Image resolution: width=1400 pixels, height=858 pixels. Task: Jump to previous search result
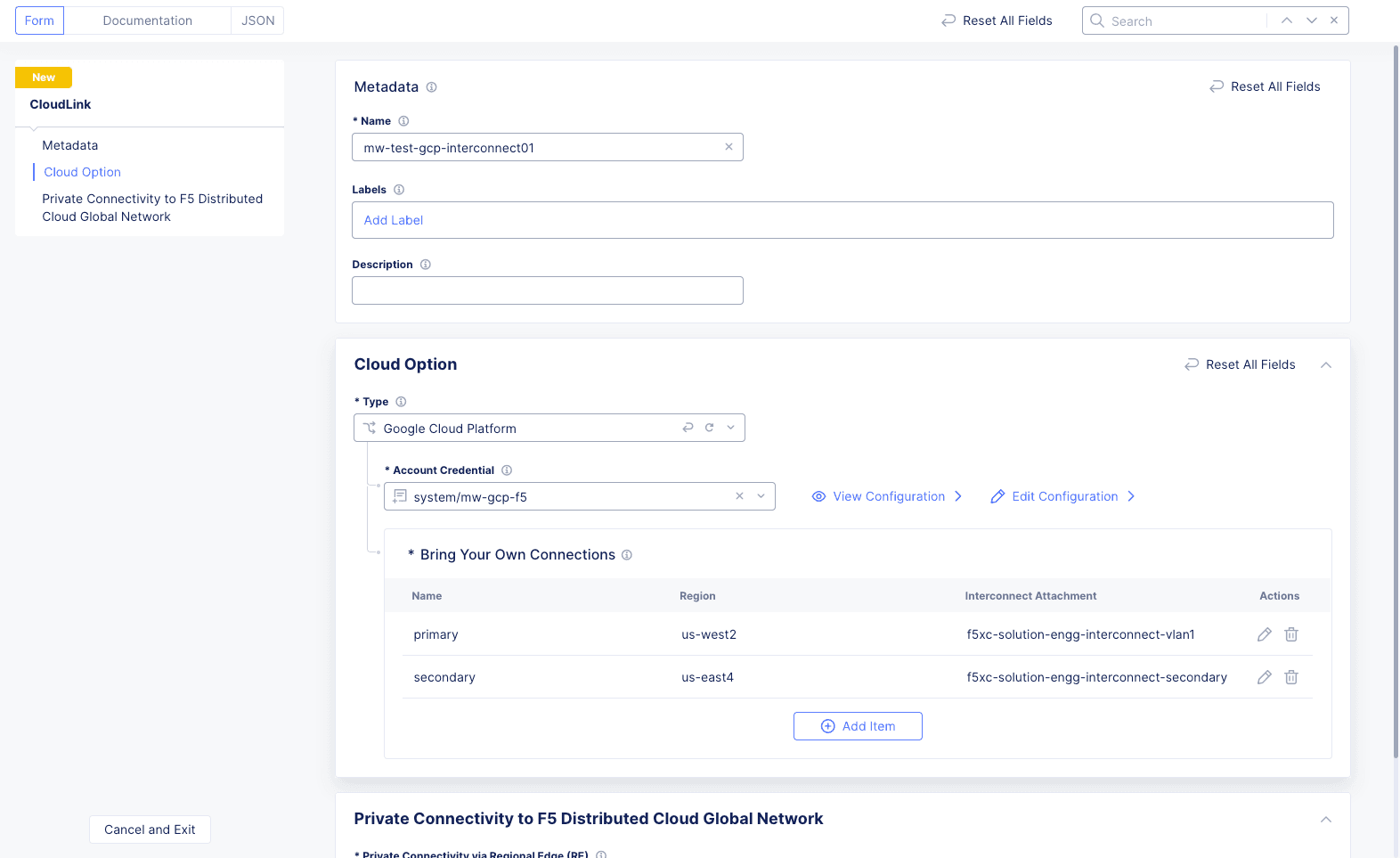pyautogui.click(x=1287, y=20)
